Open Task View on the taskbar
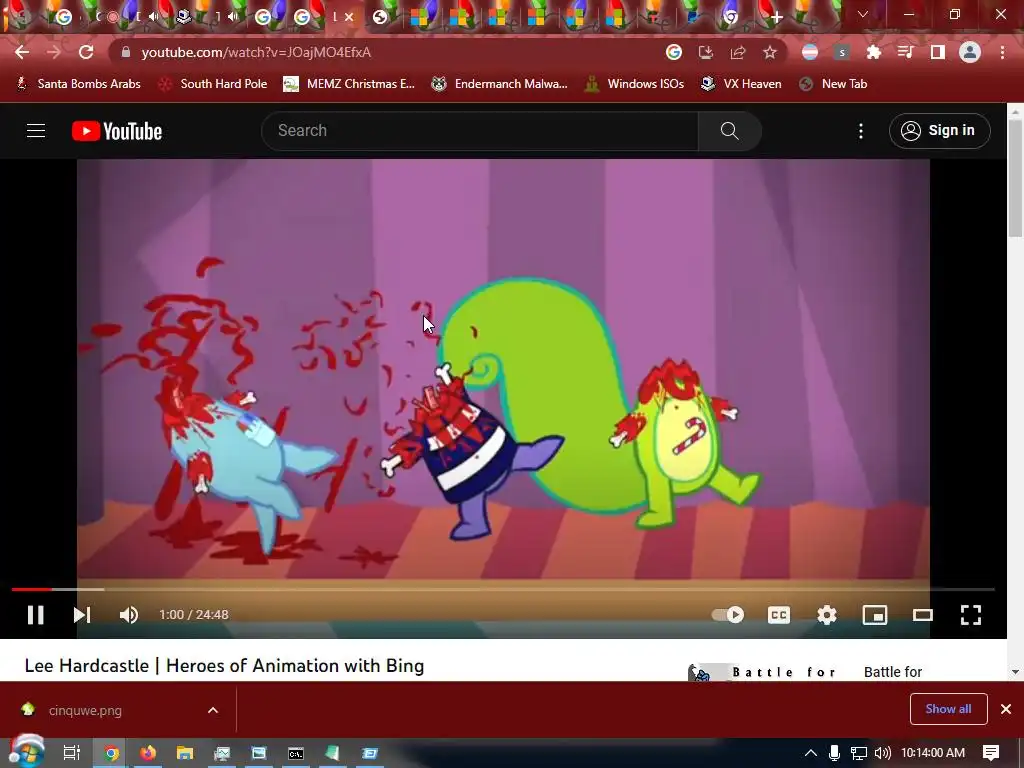1024x768 pixels. click(72, 753)
